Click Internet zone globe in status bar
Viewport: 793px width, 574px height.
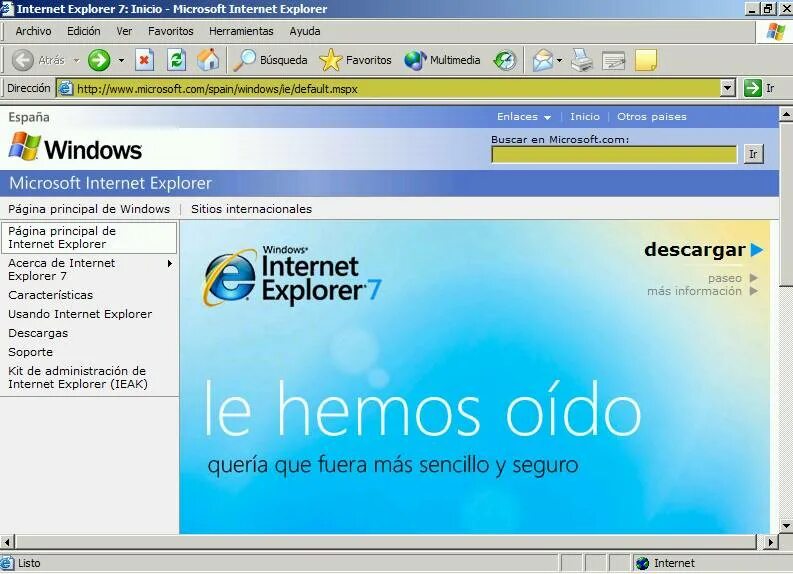pyautogui.click(x=642, y=563)
